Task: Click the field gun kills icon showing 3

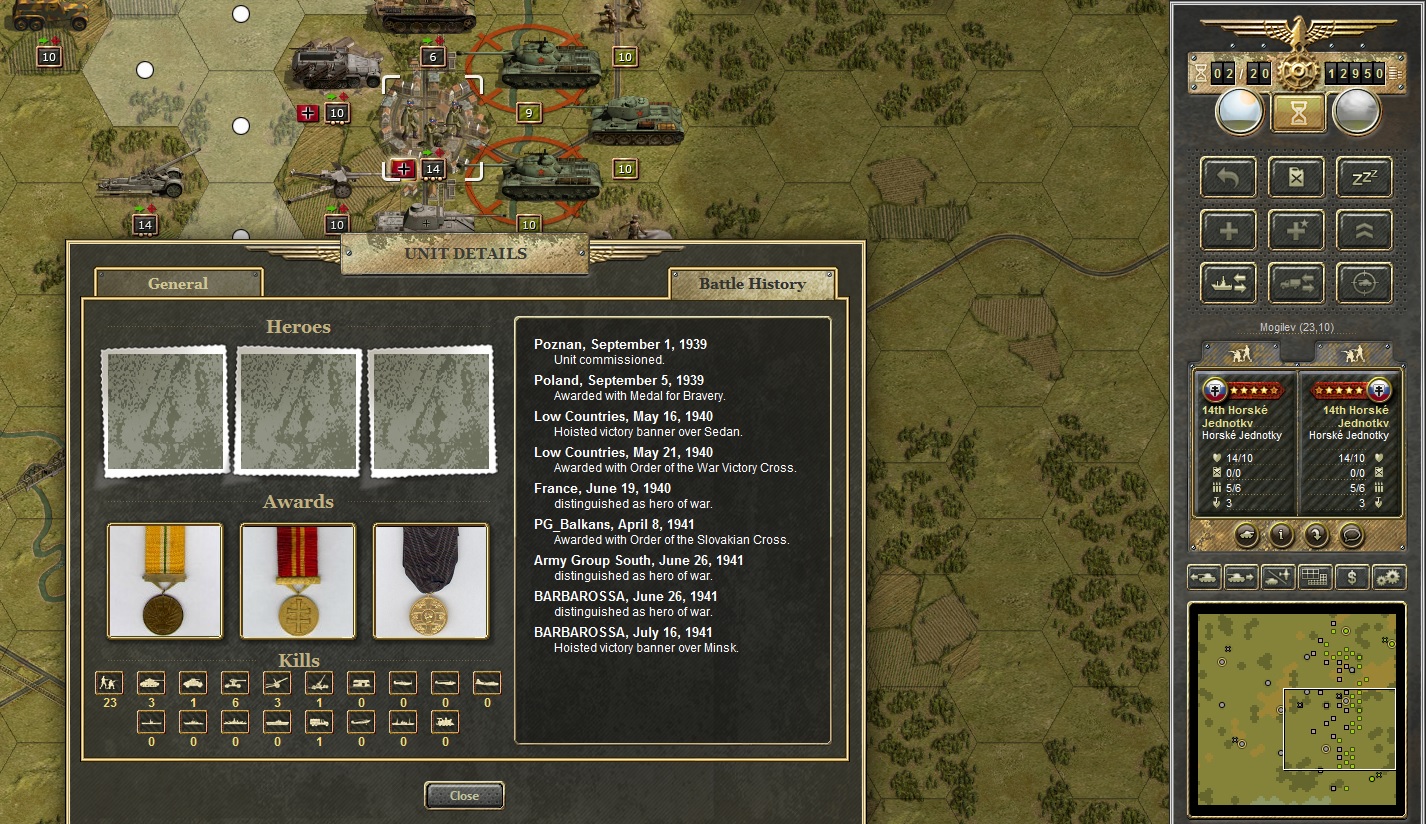Action: (x=277, y=683)
